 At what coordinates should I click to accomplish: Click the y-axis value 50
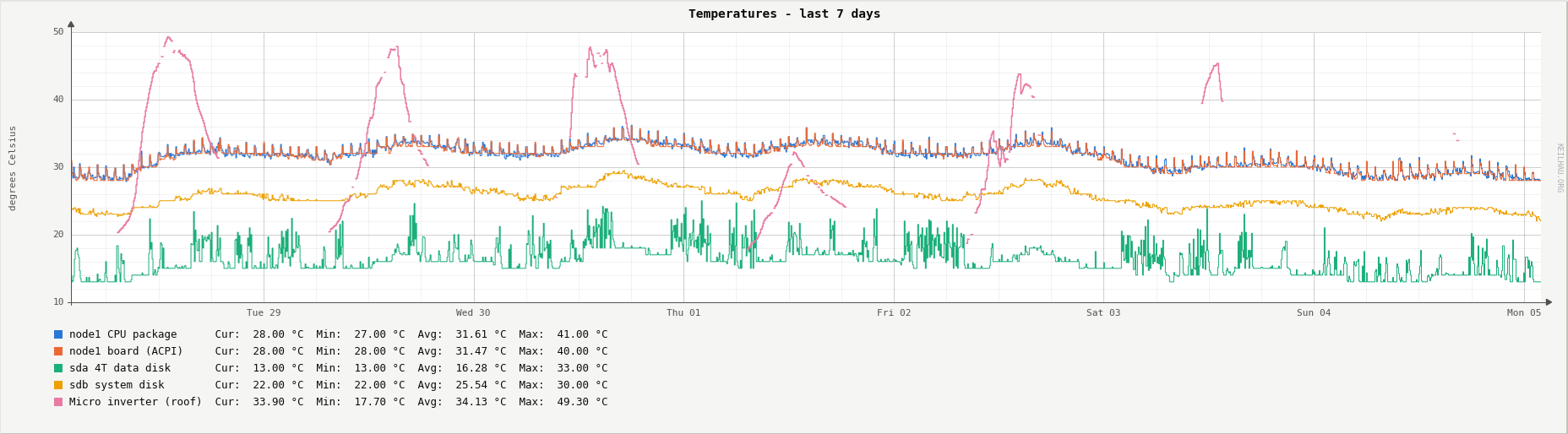[58, 32]
